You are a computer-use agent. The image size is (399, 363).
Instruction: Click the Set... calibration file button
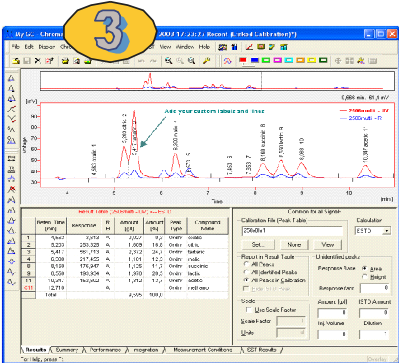click(x=258, y=245)
